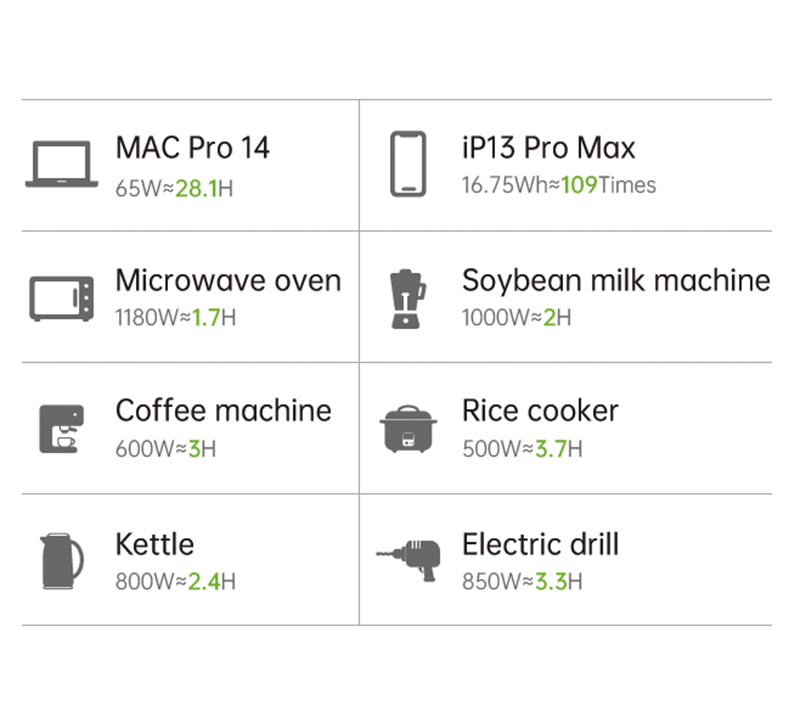Click the iP13 Pro Max heading
Image resolution: width=800 pixels, height=720 pixels.
click(x=548, y=148)
